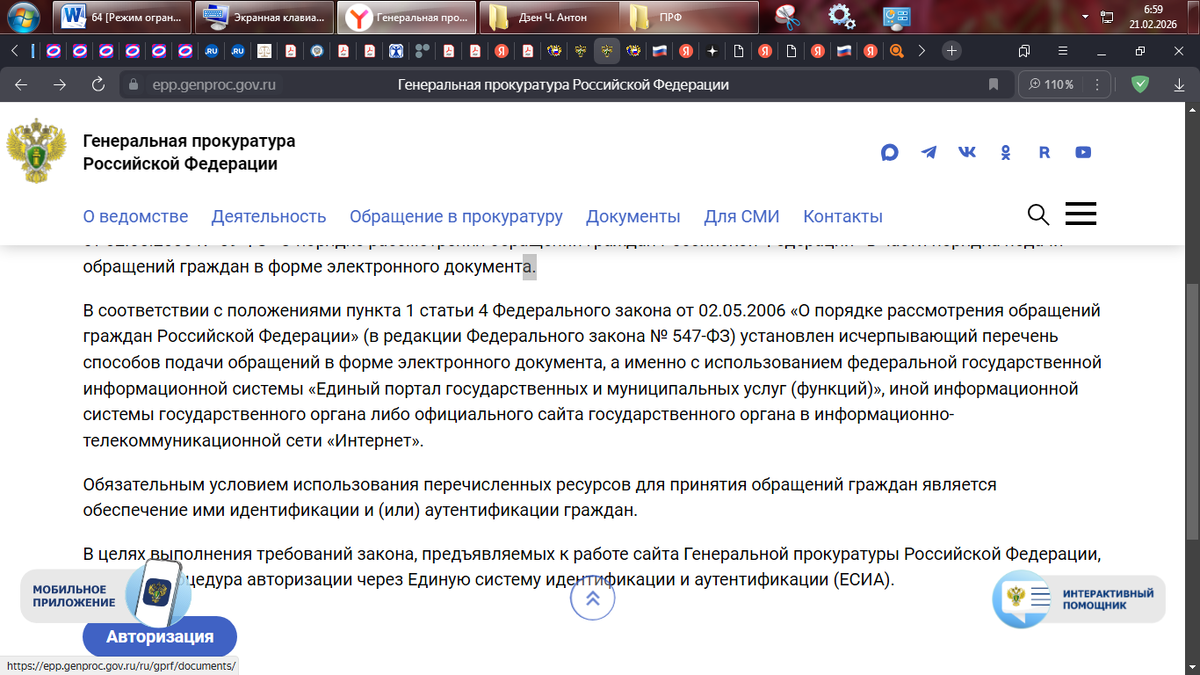Open the MAX messenger link icon
Screen dimensions: 1200x675
coord(890,153)
